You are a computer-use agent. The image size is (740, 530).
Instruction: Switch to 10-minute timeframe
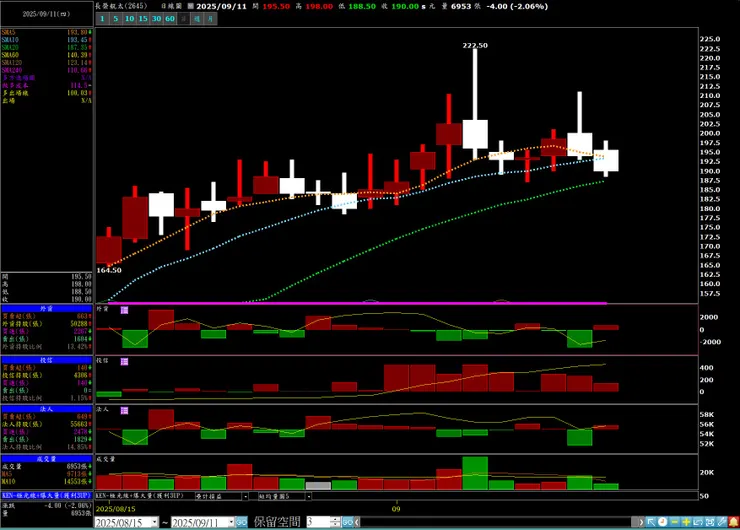click(129, 19)
